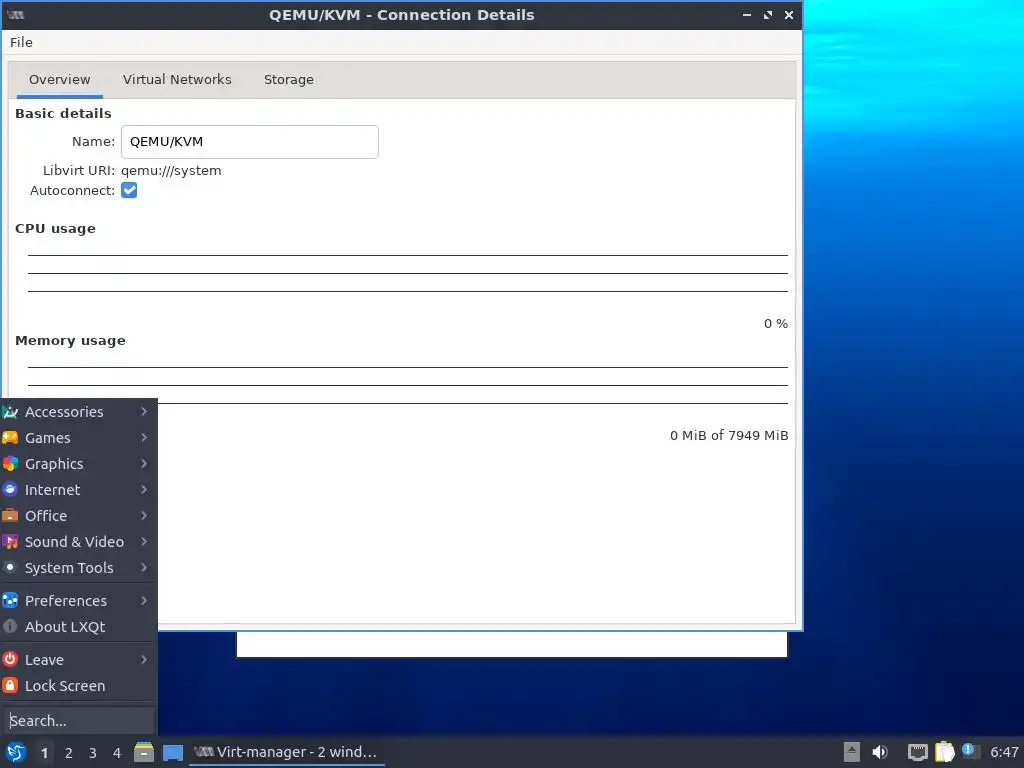Image resolution: width=1024 pixels, height=768 pixels.
Task: Click the '0 MiB of 7949 MiB' memory value
Action: tap(729, 436)
